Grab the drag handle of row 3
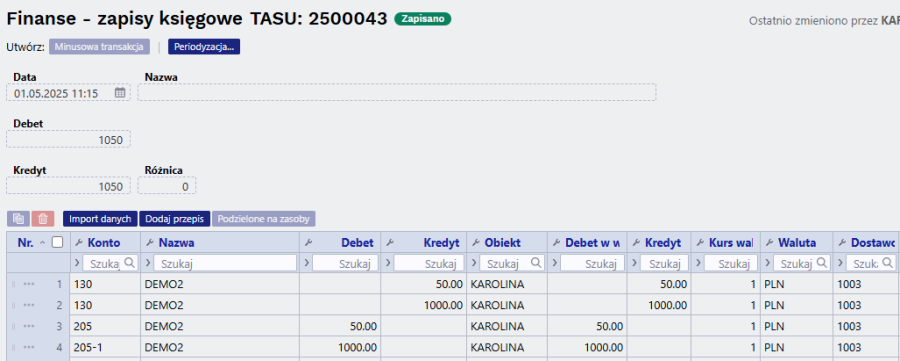This screenshot has width=900, height=361. [x=13, y=327]
